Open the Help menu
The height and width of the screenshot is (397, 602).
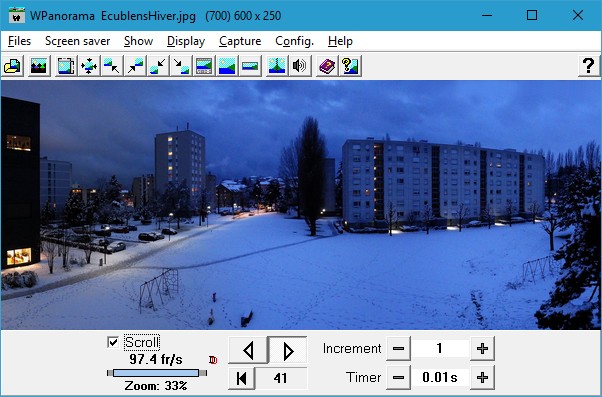click(340, 41)
